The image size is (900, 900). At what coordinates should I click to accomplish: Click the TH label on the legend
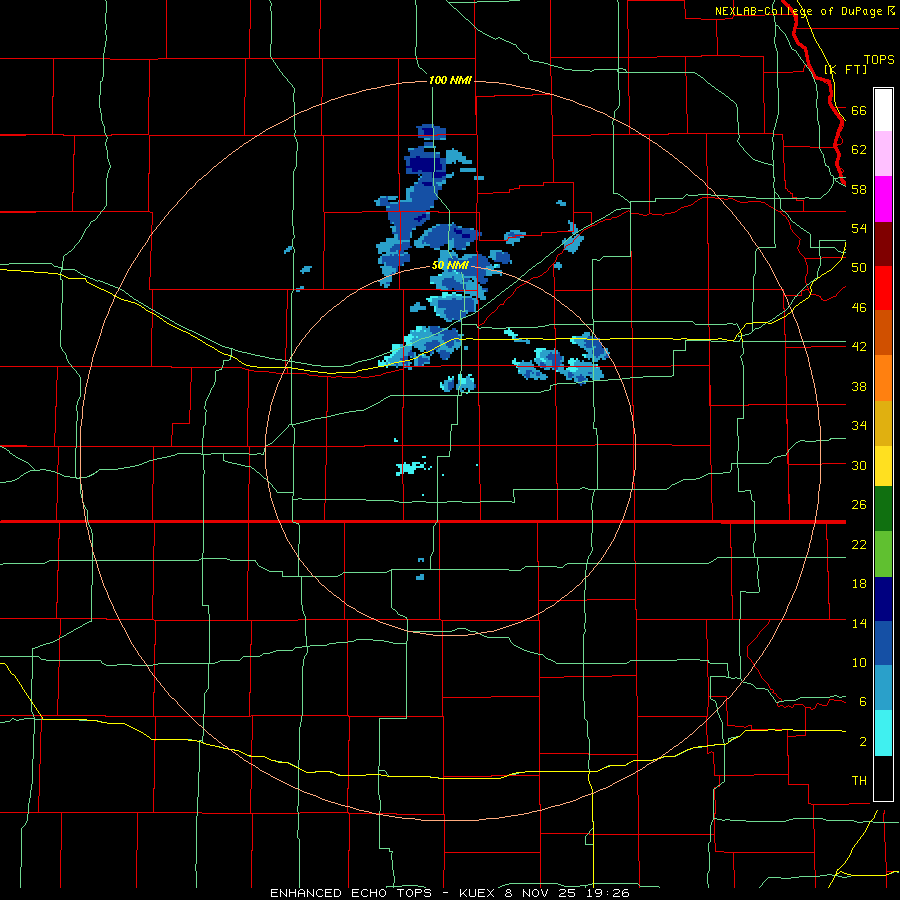pos(859,780)
